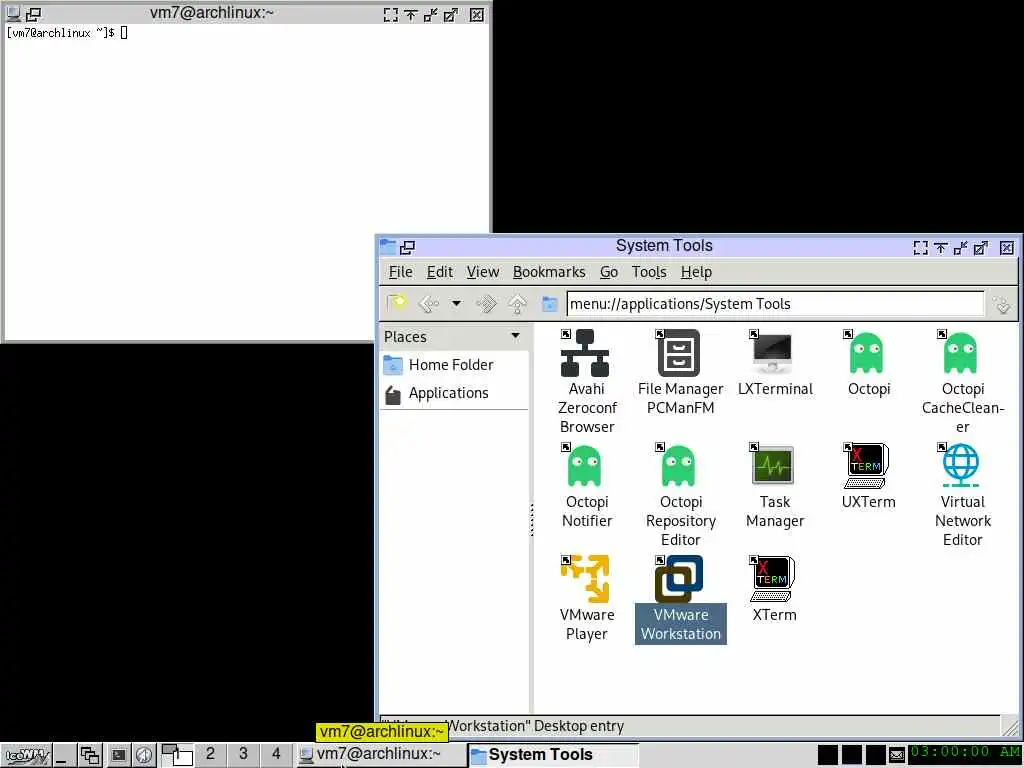
Task: Select the Virtual Network Editor icon
Action: pos(961,466)
